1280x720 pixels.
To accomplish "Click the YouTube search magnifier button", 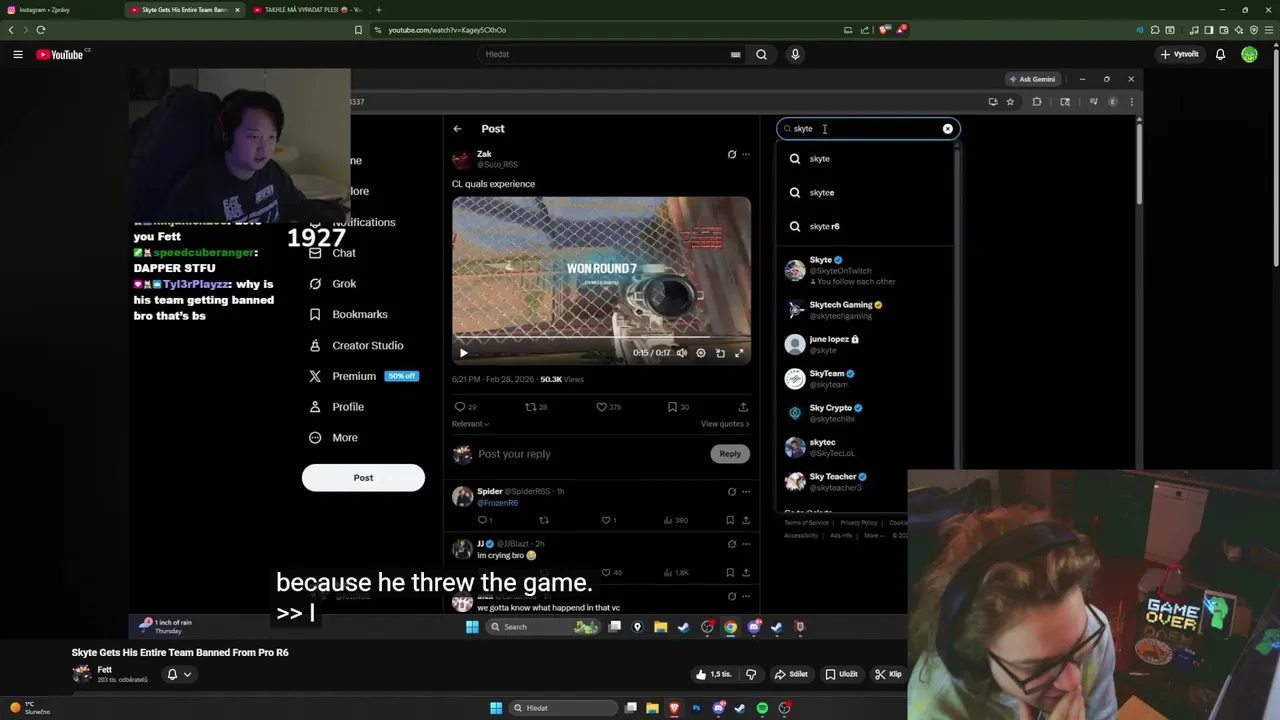I will pos(761,54).
